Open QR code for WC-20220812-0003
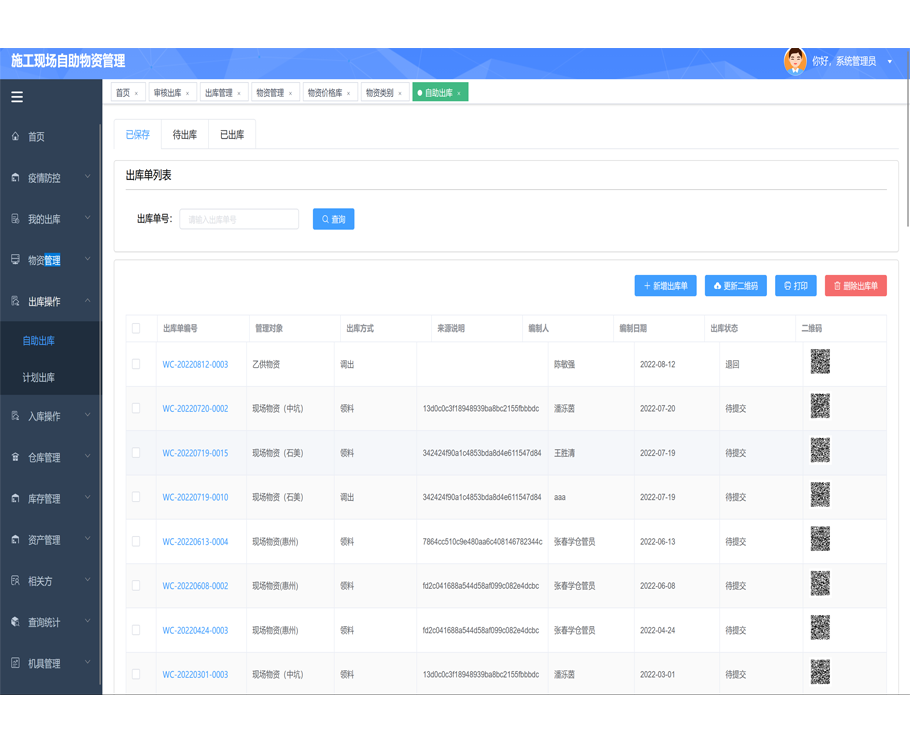 click(820, 363)
